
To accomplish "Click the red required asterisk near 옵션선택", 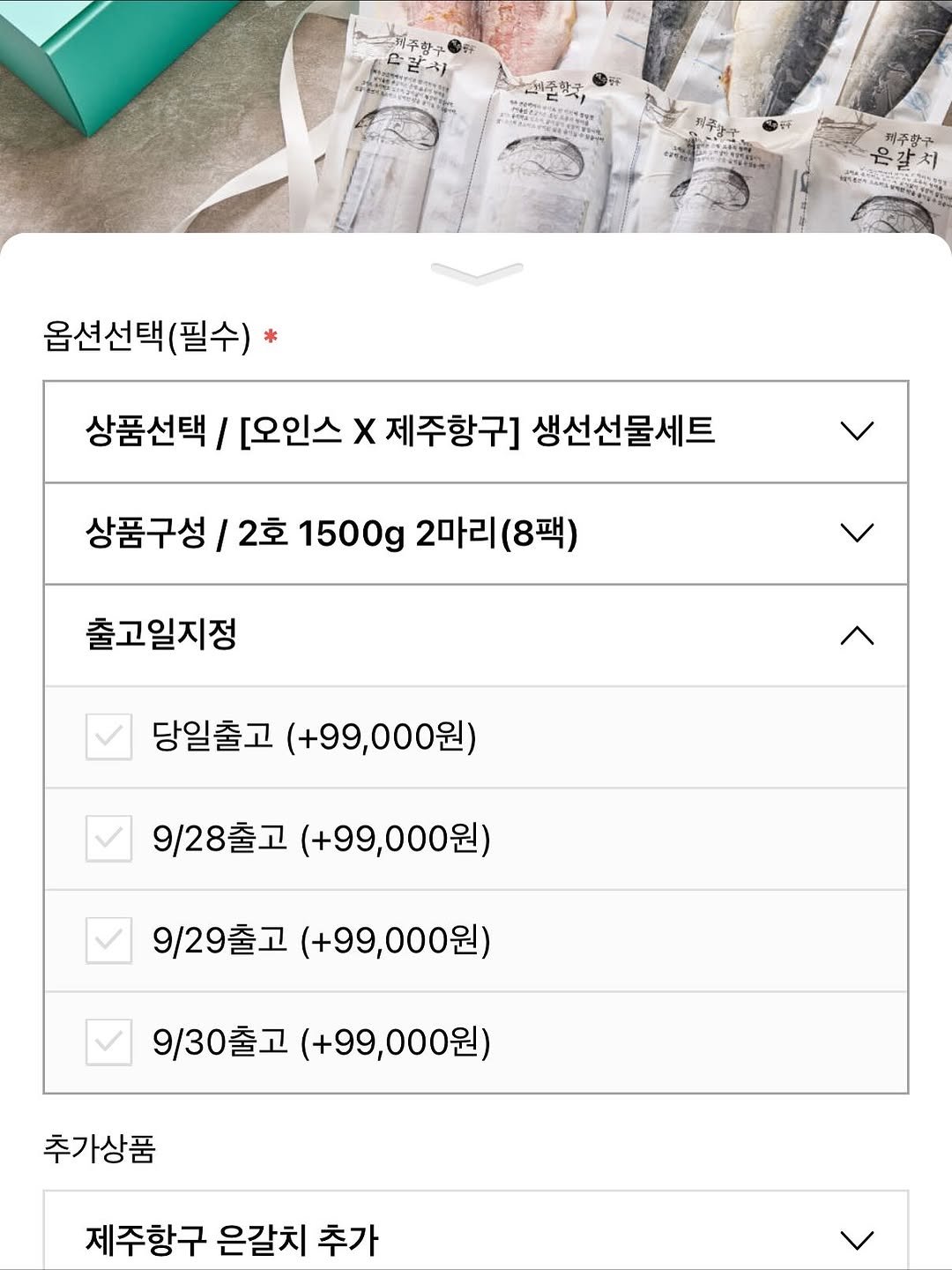I will (271, 337).
